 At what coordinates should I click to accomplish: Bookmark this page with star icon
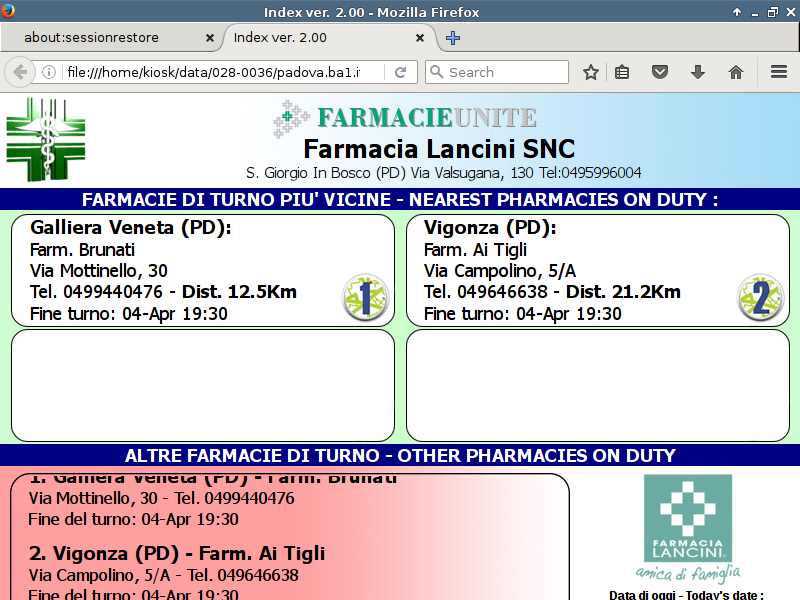(x=591, y=72)
